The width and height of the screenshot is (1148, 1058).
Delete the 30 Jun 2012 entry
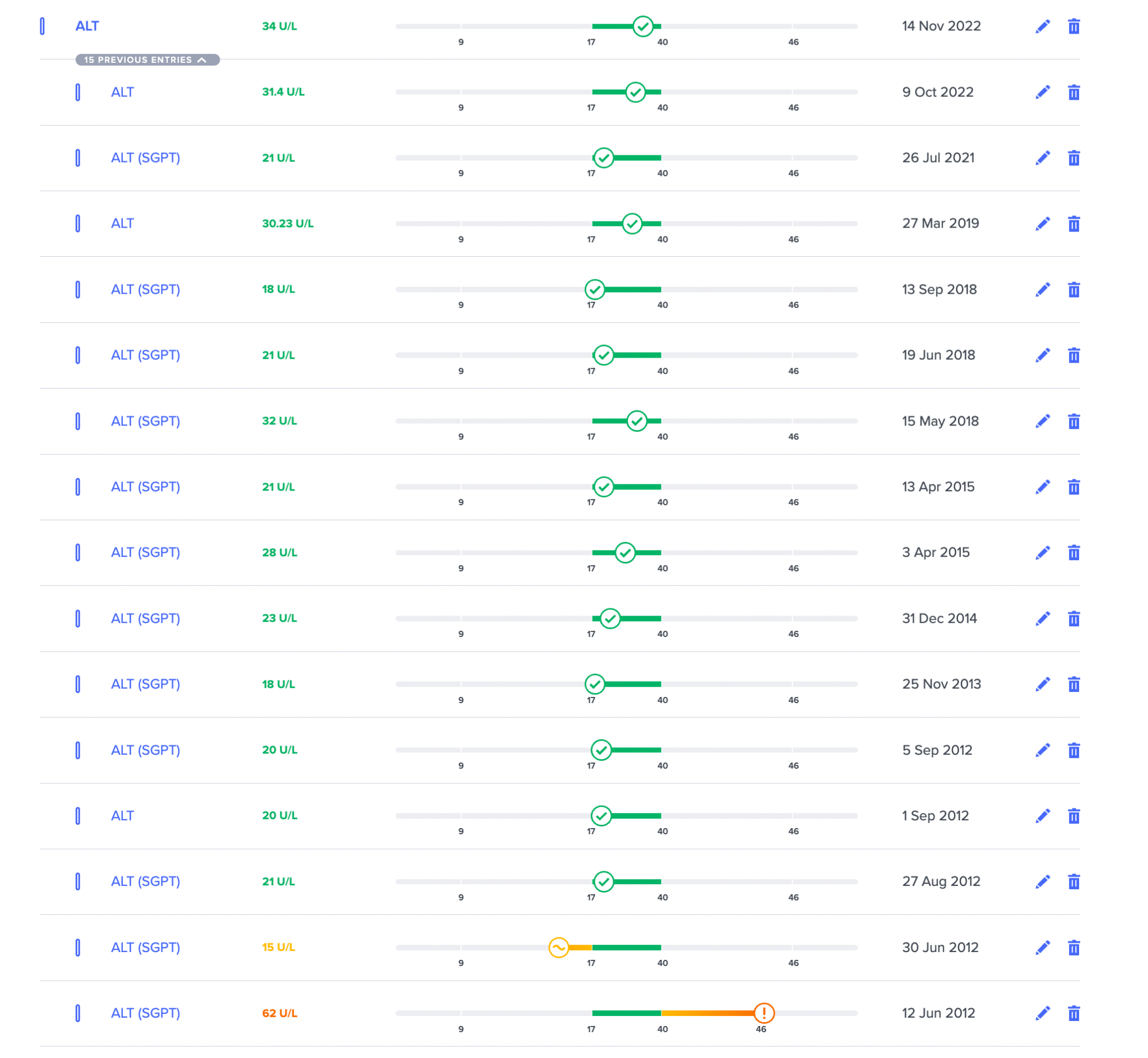pyautogui.click(x=1073, y=948)
